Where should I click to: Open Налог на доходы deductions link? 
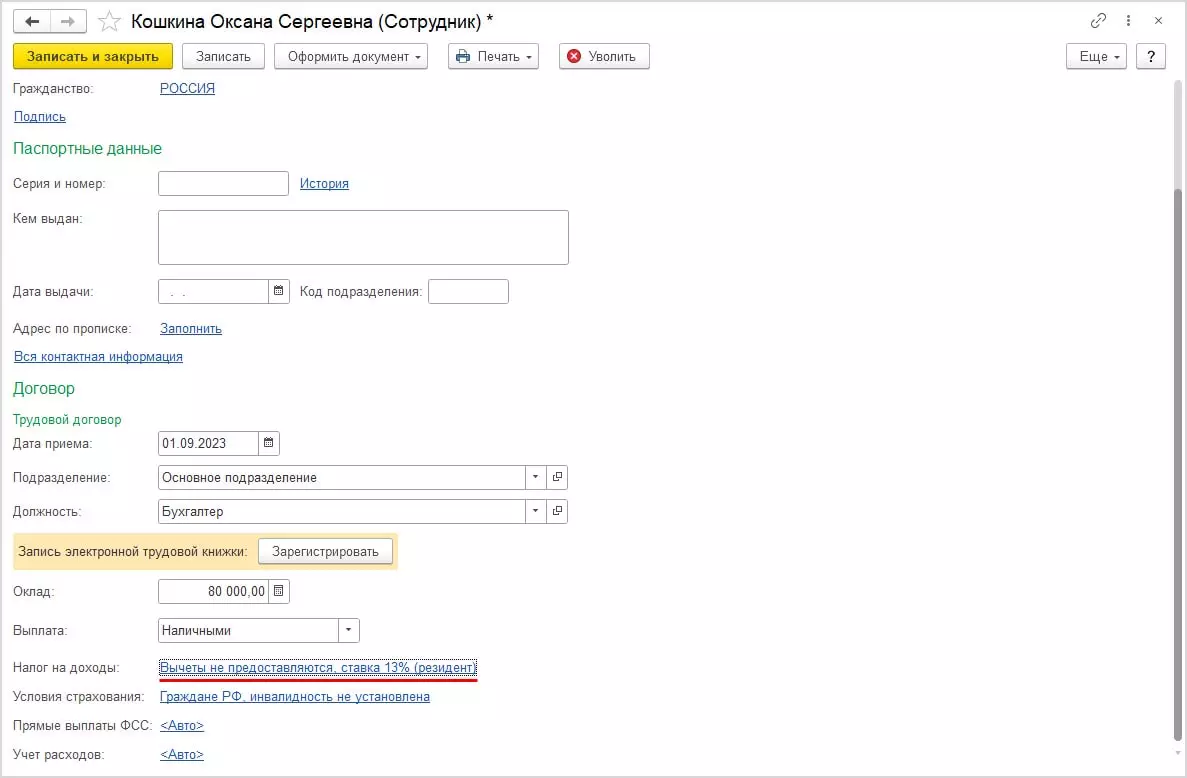click(x=318, y=667)
